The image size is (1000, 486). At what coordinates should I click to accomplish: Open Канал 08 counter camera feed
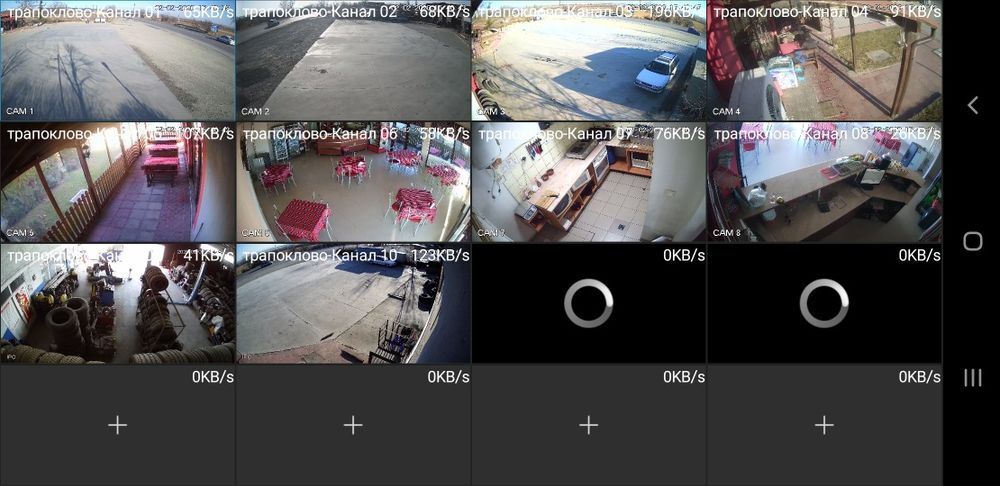coord(825,182)
